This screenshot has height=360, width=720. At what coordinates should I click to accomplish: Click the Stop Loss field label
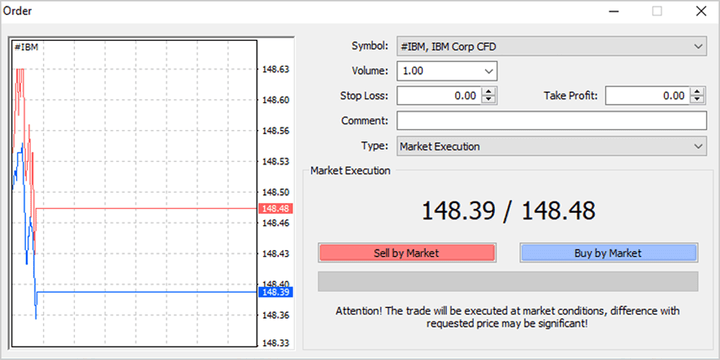[x=364, y=96]
